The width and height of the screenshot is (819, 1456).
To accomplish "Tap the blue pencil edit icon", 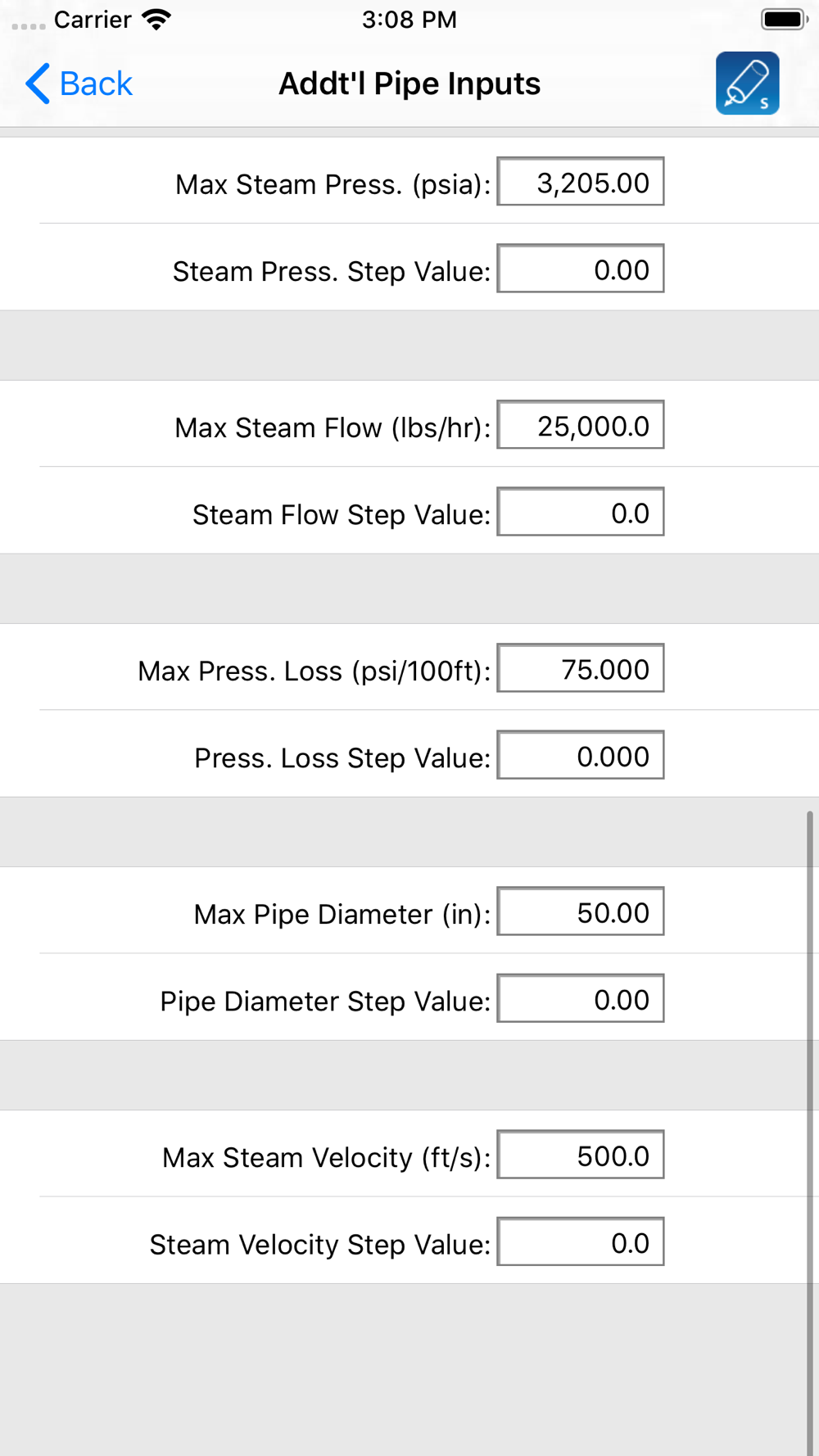I will pos(747,84).
